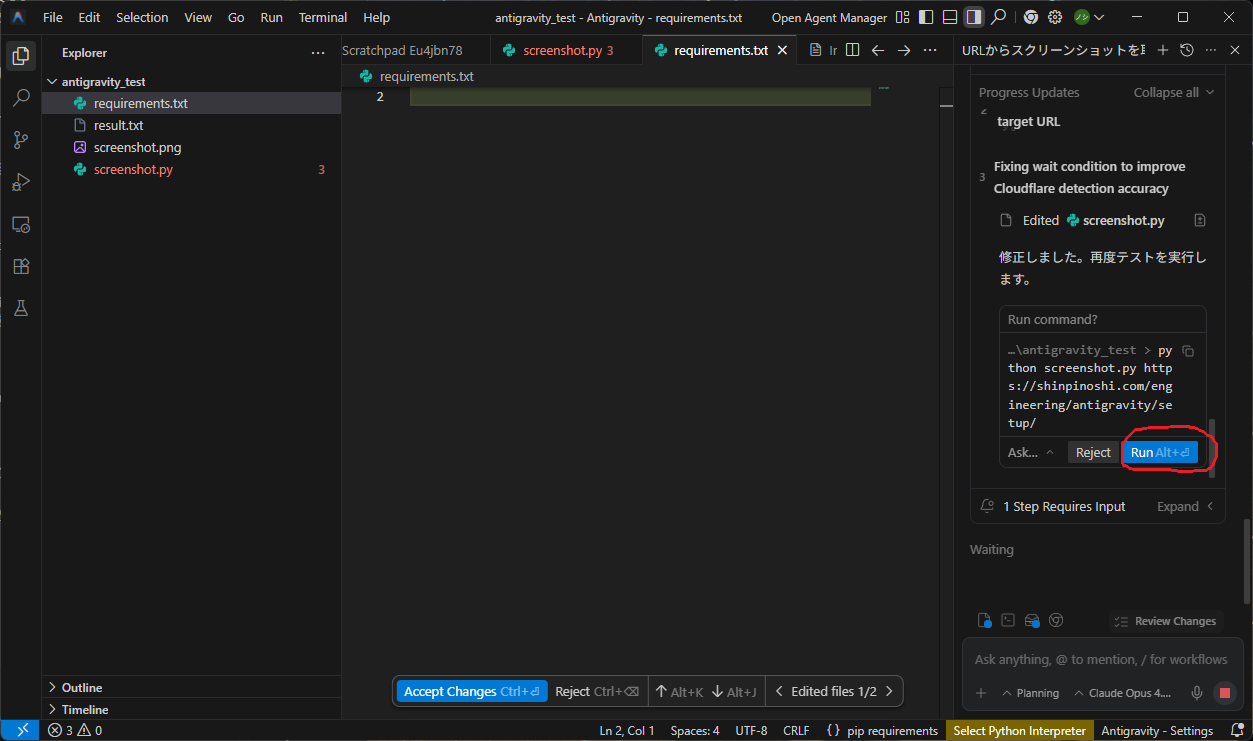This screenshot has height=741, width=1253.
Task: Click Review Changes button
Action: (x=1164, y=621)
